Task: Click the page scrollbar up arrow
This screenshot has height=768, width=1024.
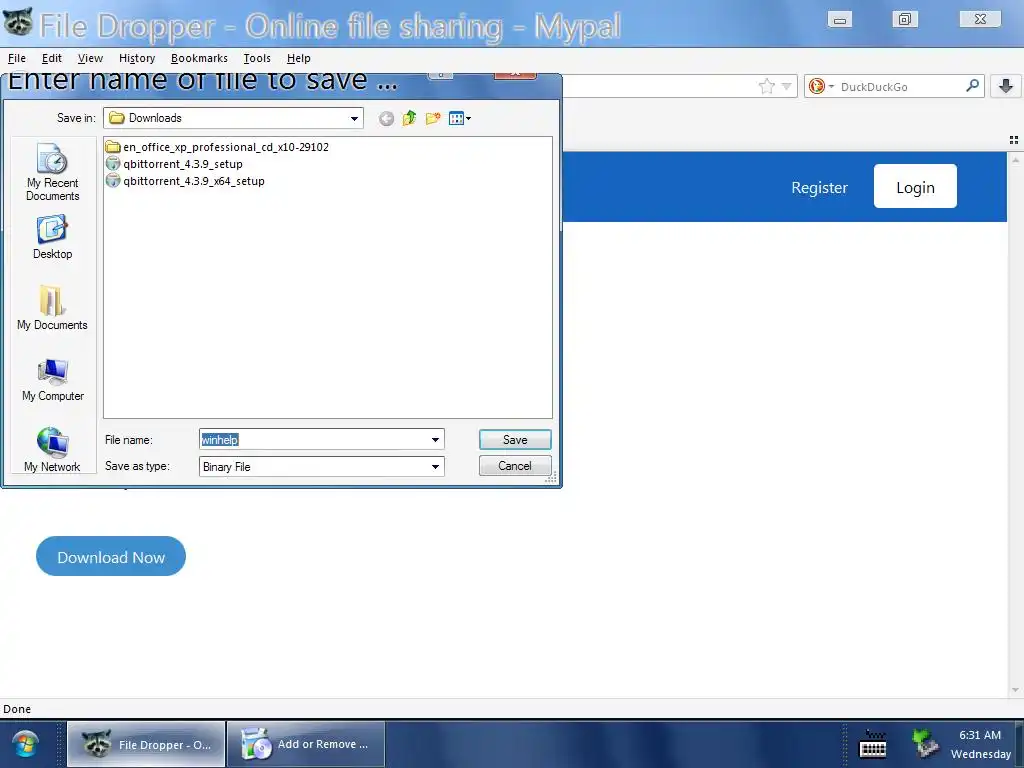Action: pyautogui.click(x=1015, y=159)
